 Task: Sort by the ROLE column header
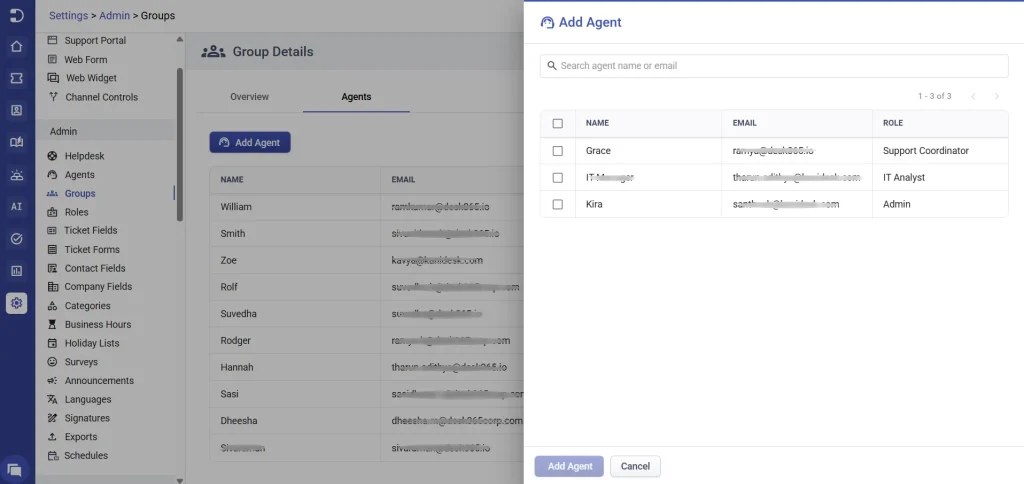coord(893,123)
